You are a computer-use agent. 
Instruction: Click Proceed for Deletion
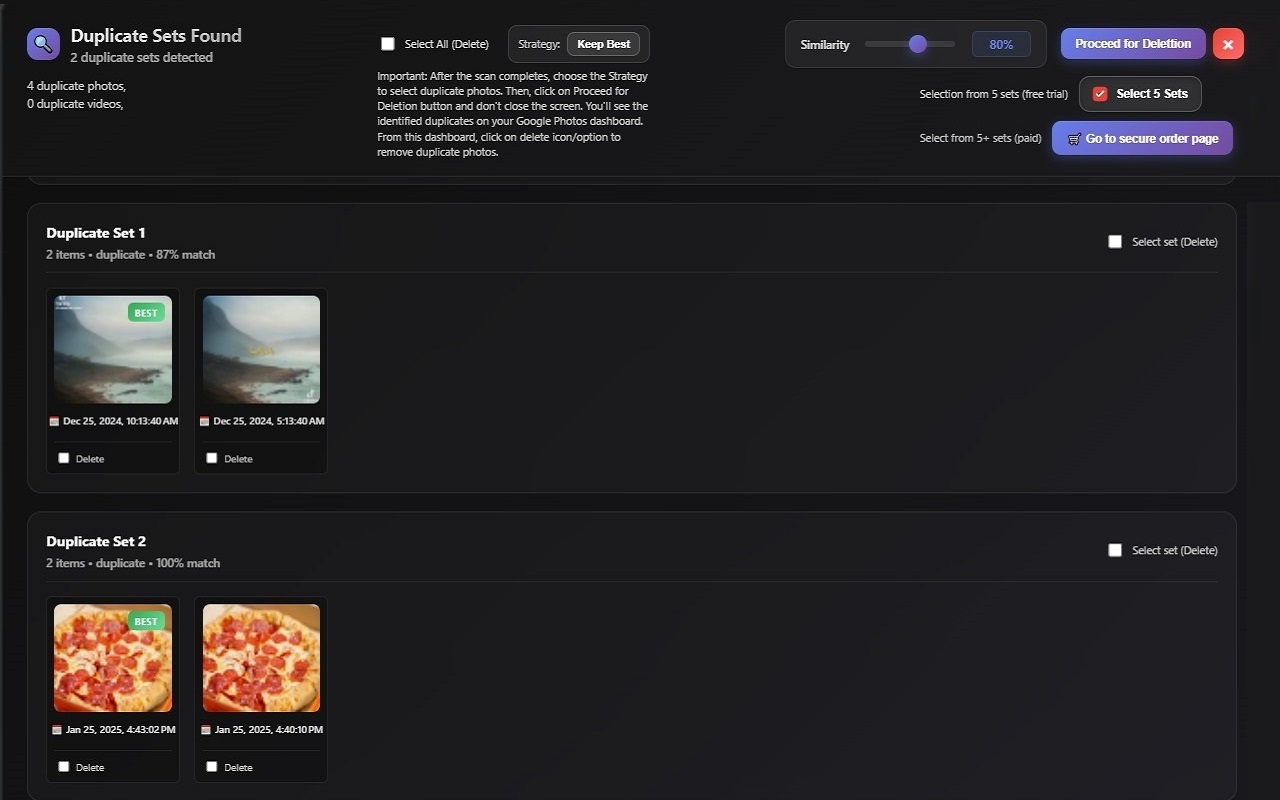1133,44
